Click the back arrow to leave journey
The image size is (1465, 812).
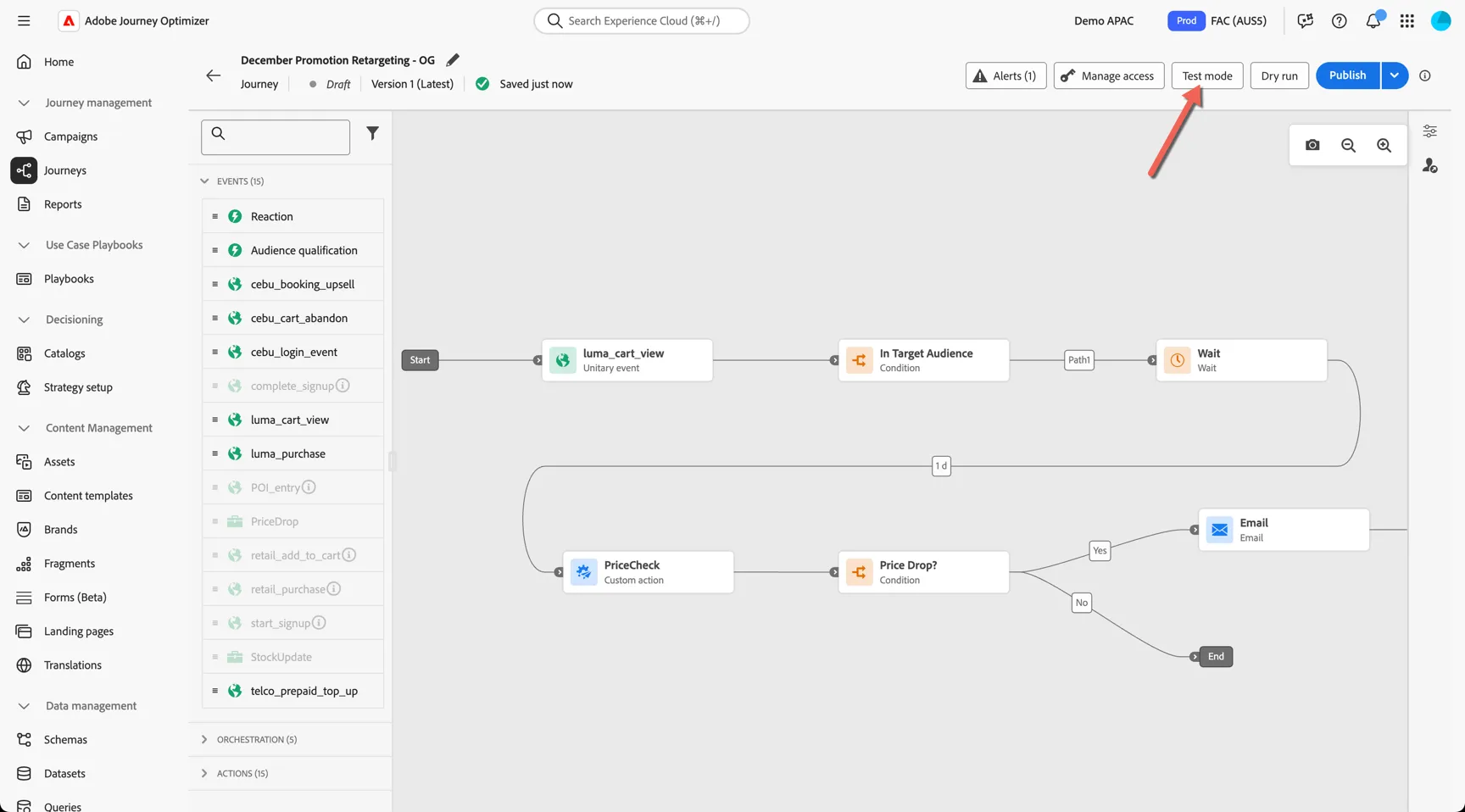[214, 75]
